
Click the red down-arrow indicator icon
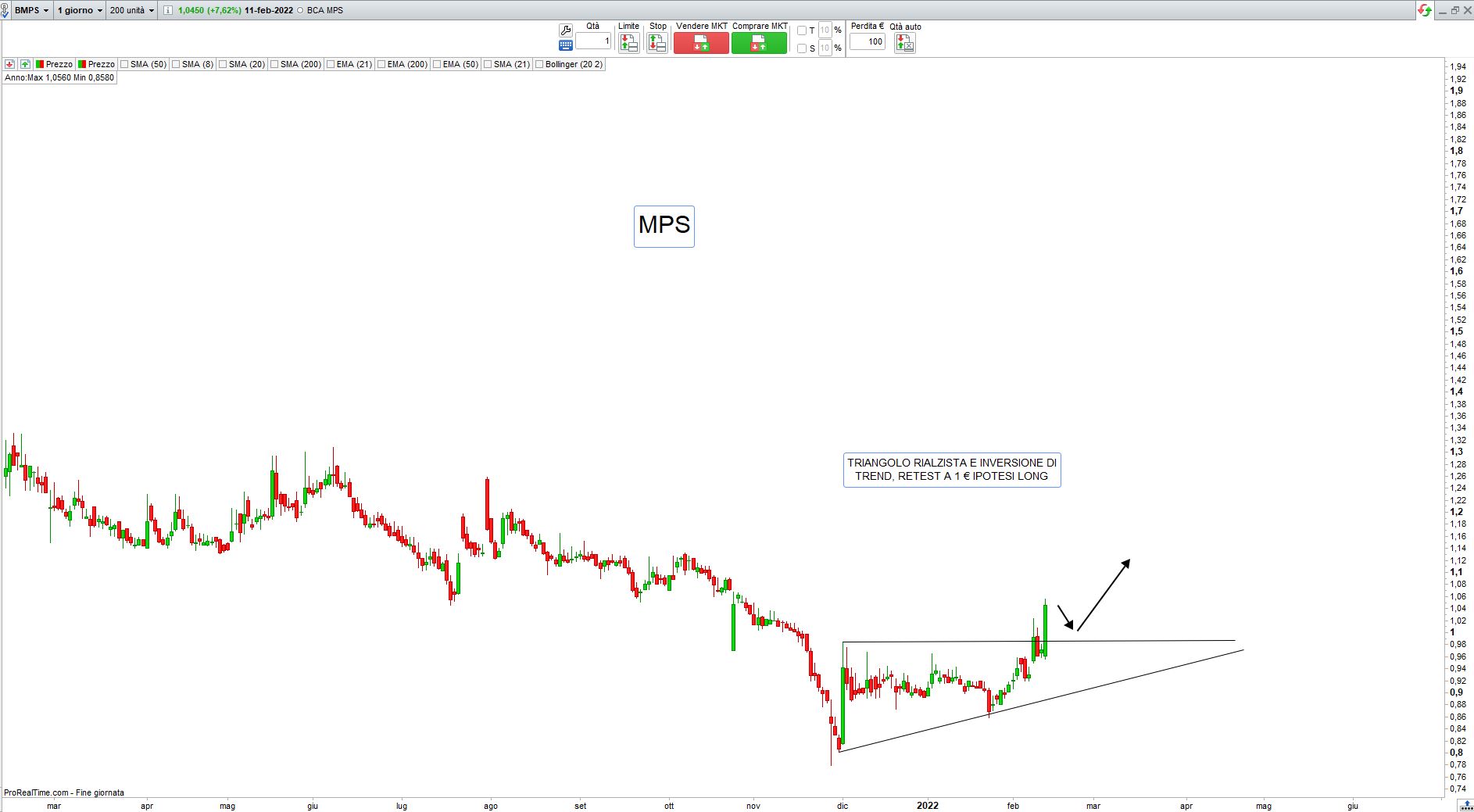10,64
